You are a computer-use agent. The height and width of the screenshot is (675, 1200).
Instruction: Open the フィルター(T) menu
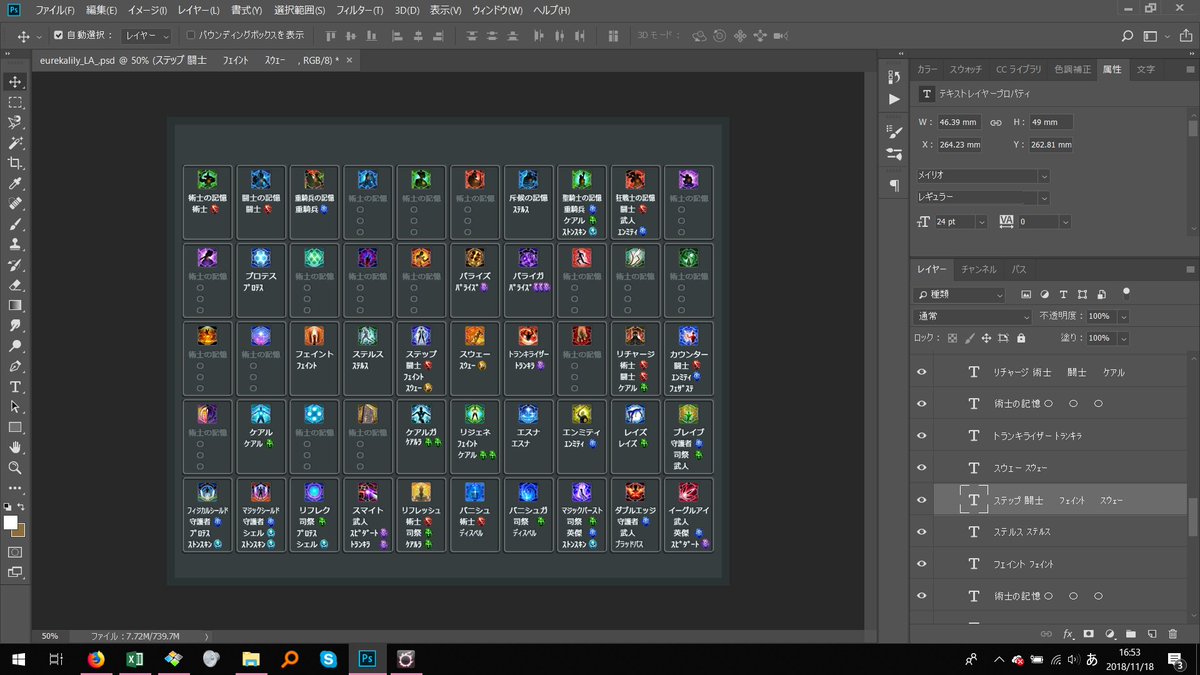click(x=358, y=10)
